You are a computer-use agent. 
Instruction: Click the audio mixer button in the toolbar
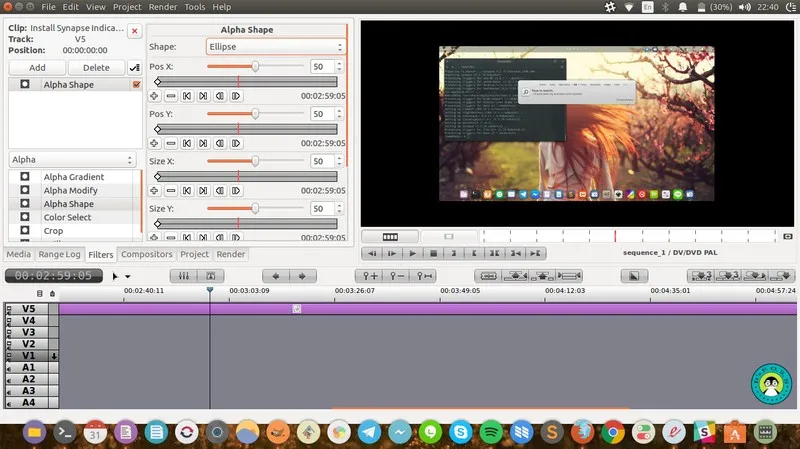[185, 276]
